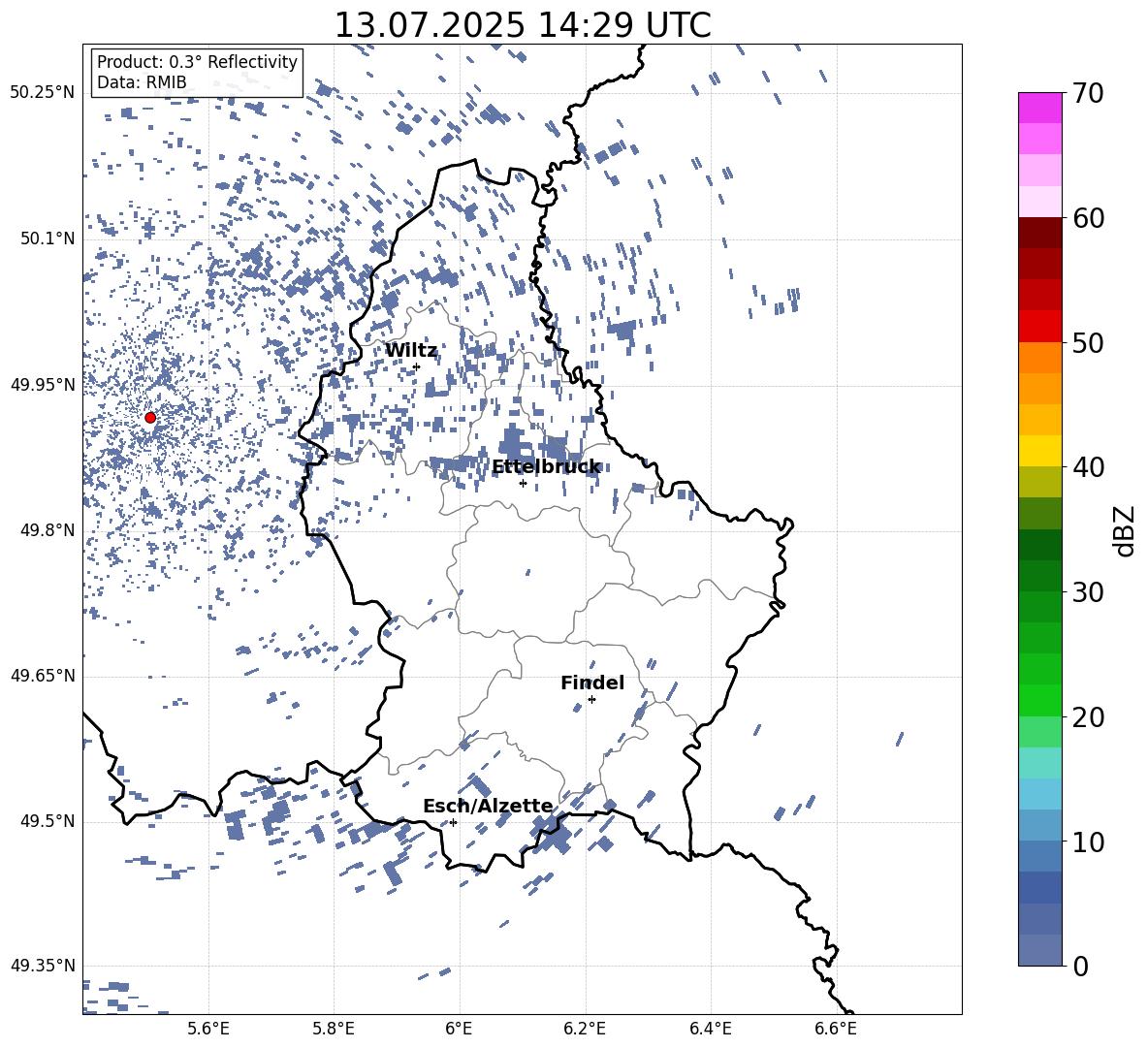The height and width of the screenshot is (1048, 1148).
Task: Click the 60 colorbar tick label
Action: [1088, 218]
